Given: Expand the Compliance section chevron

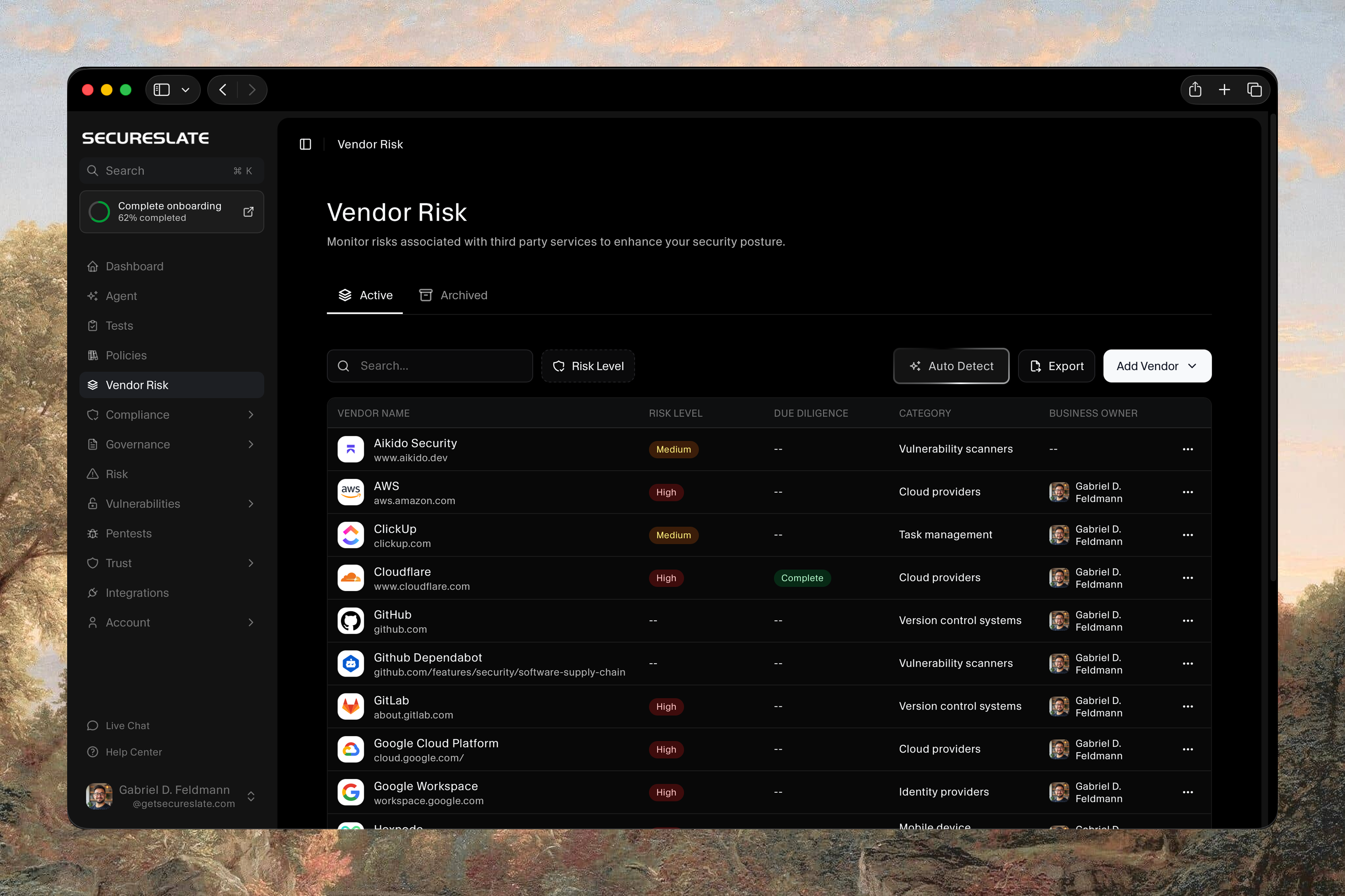Looking at the screenshot, I should click(x=251, y=415).
